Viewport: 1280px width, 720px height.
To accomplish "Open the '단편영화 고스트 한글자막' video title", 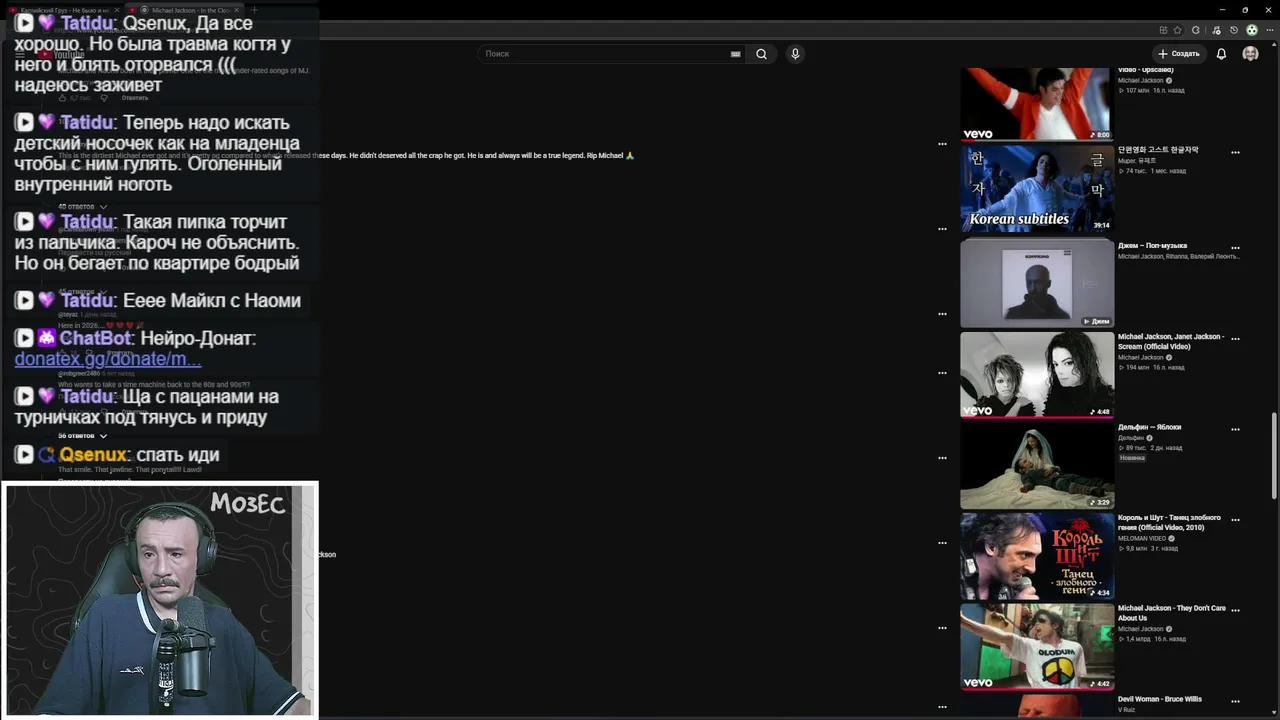I will coord(1158,150).
